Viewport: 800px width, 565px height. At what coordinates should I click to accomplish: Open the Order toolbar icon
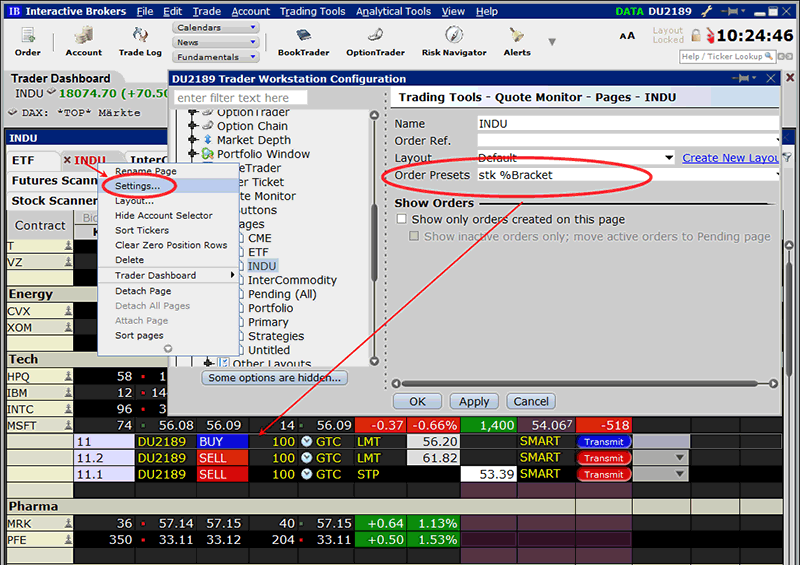(x=28, y=41)
